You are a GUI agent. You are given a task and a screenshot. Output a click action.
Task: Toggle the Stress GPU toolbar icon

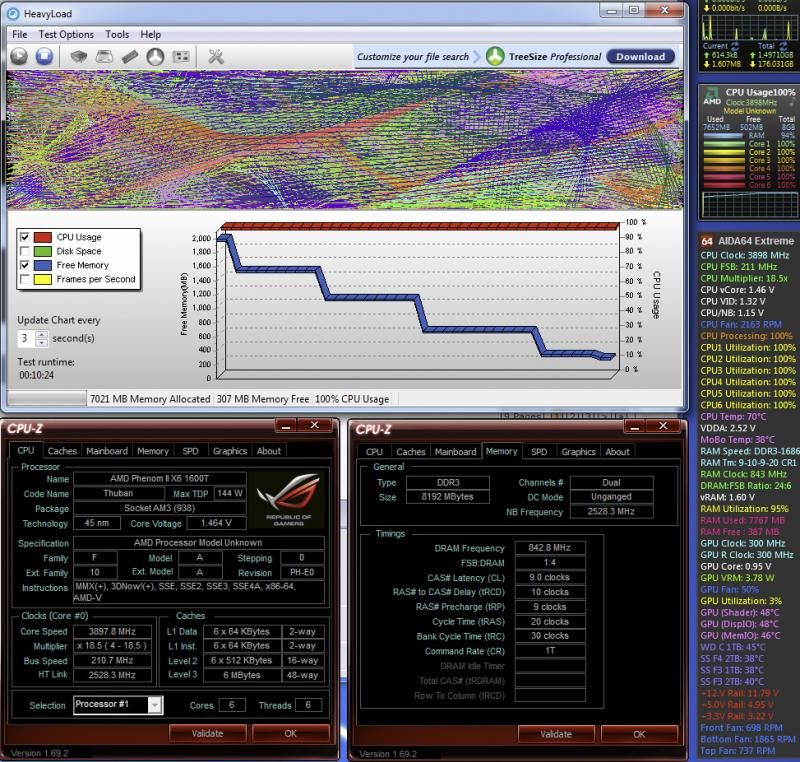coord(179,56)
